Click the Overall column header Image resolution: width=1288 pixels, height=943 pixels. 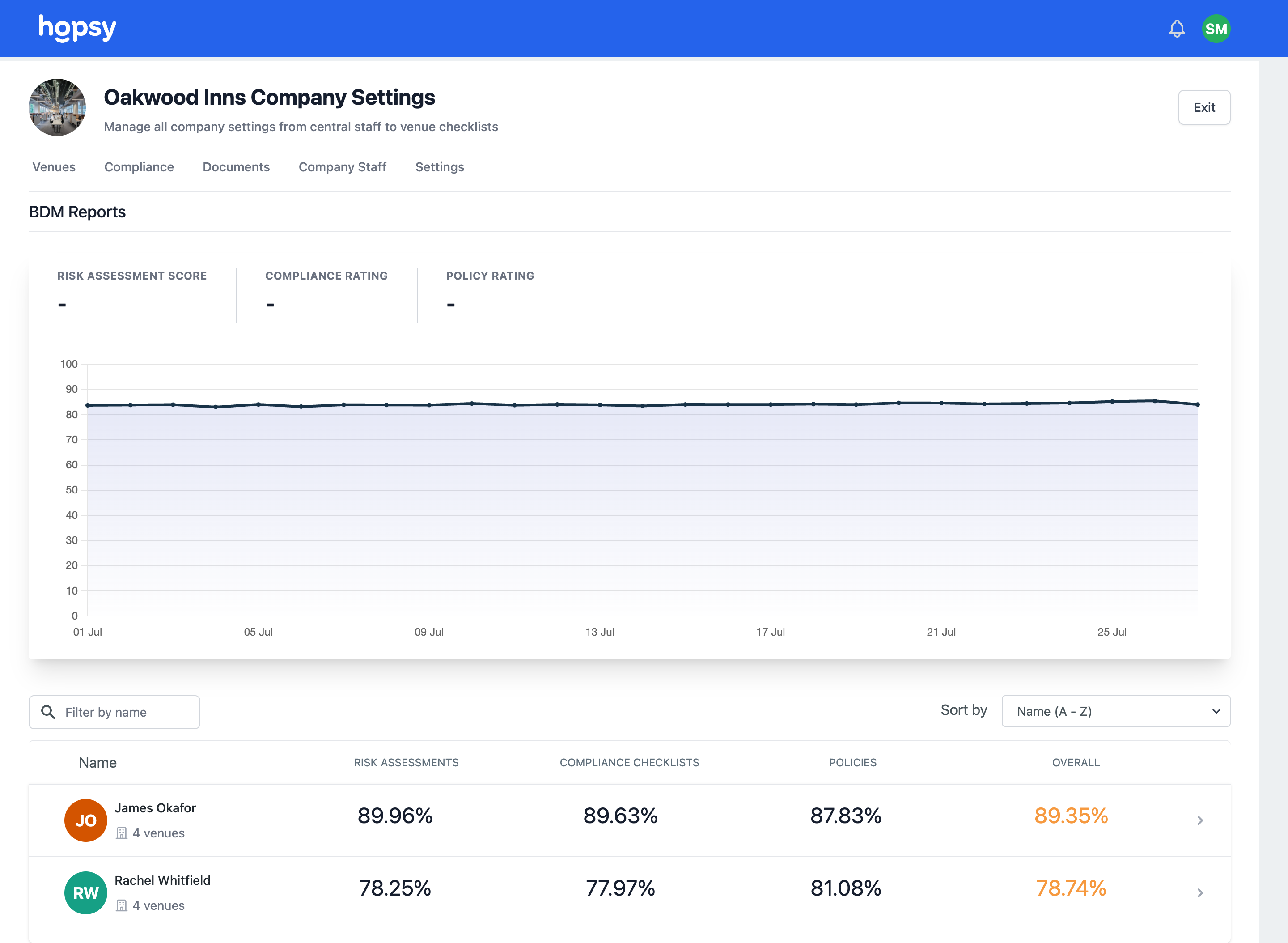pyautogui.click(x=1076, y=763)
